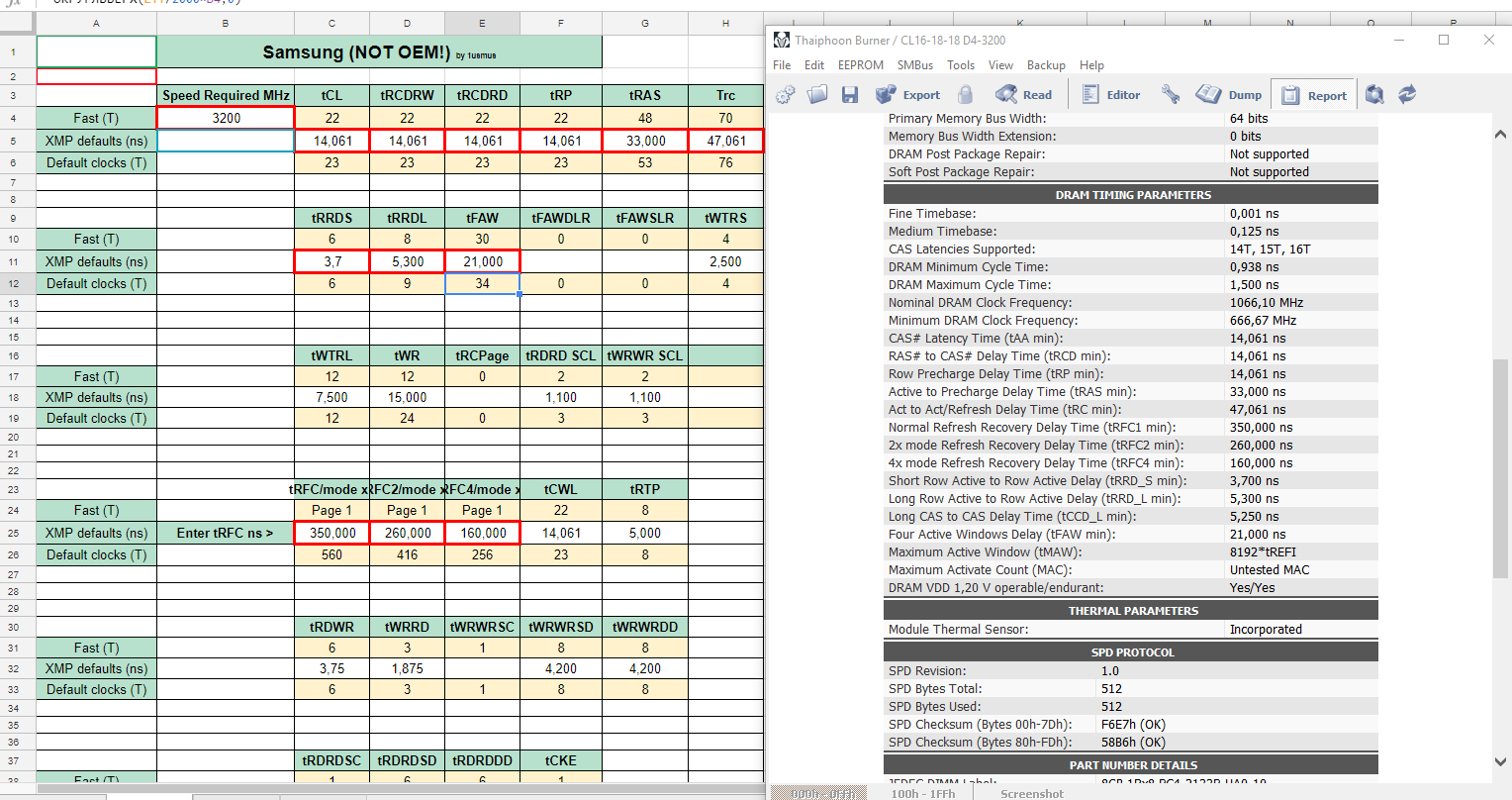Select the tCWL header cell
This screenshot has width=1512, height=800.
561,489
